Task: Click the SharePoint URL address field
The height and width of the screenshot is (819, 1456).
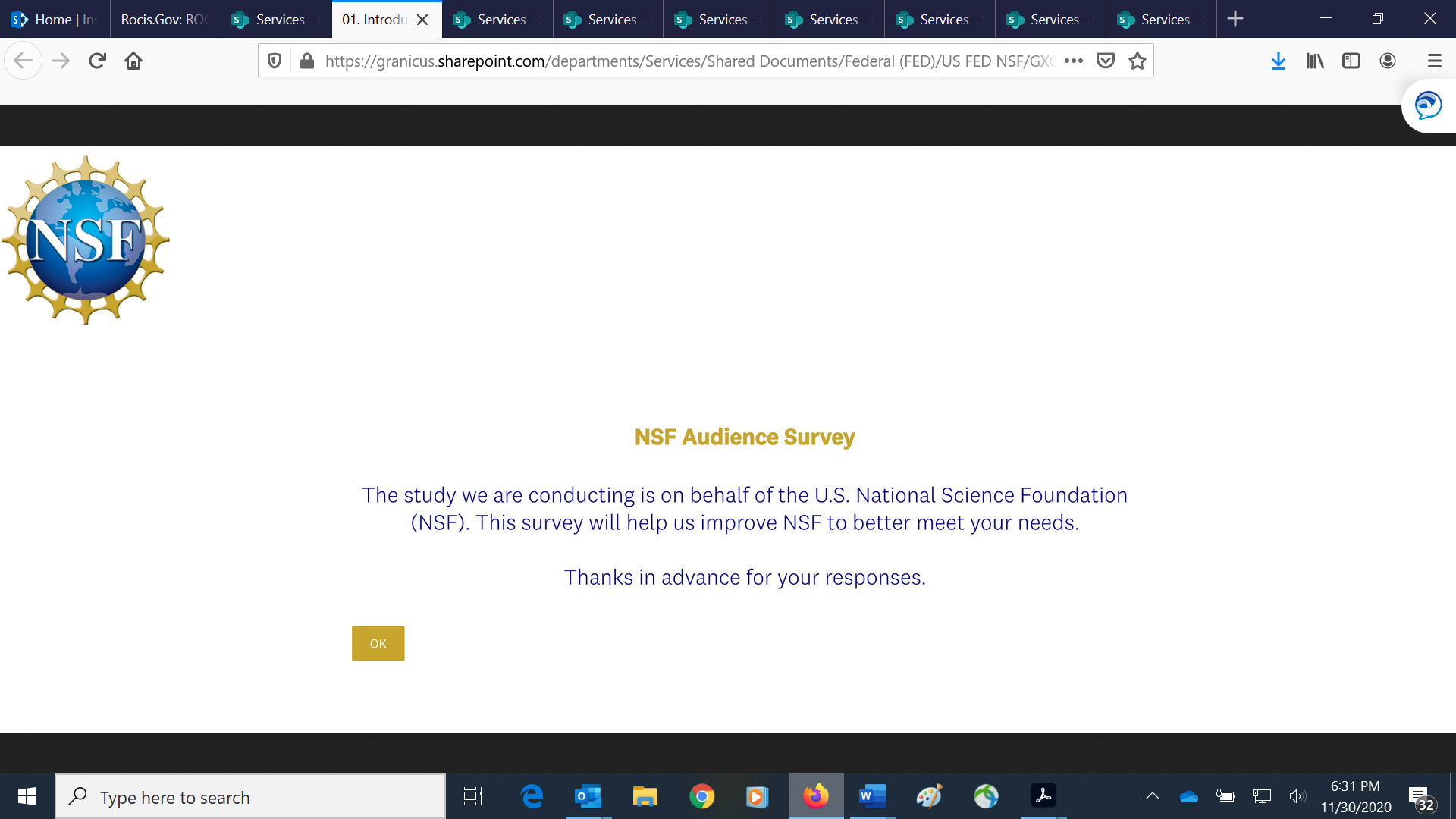Action: [x=682, y=61]
